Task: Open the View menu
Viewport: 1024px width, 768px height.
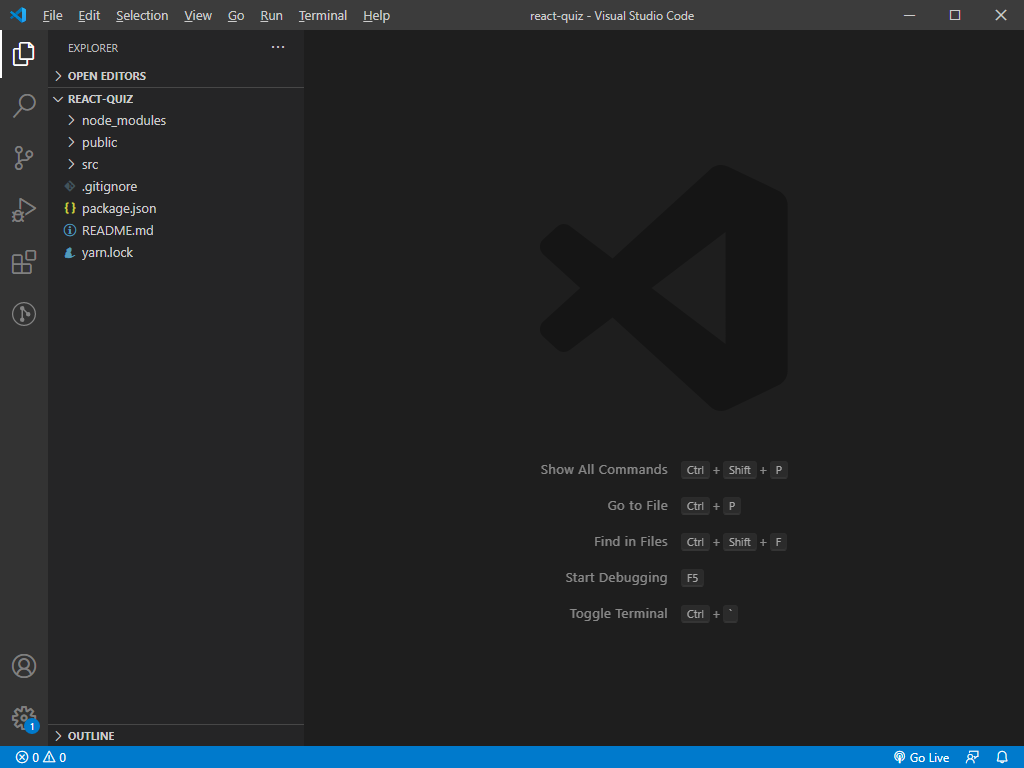Action: [x=198, y=16]
